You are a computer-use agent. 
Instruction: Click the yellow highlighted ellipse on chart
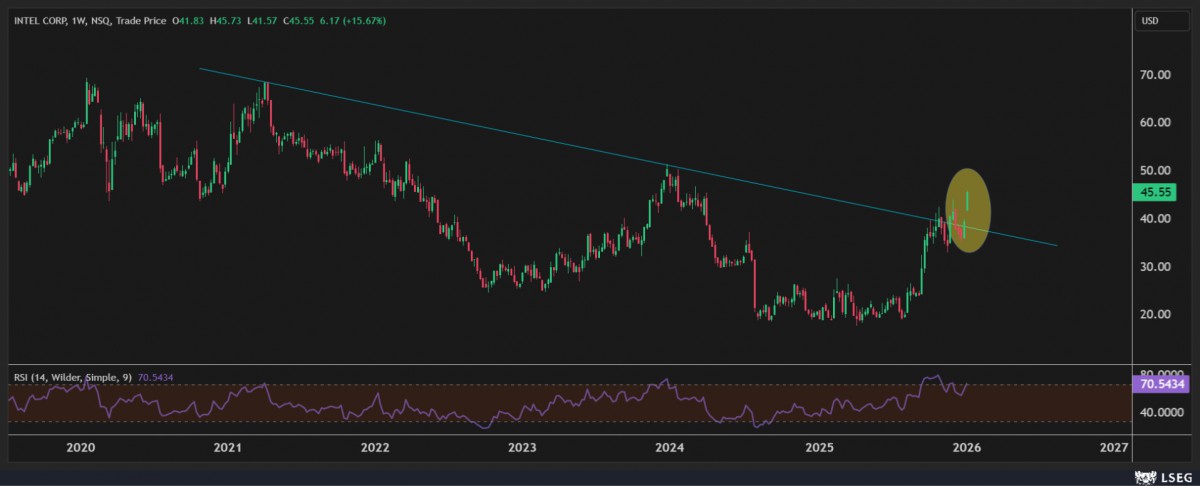968,210
